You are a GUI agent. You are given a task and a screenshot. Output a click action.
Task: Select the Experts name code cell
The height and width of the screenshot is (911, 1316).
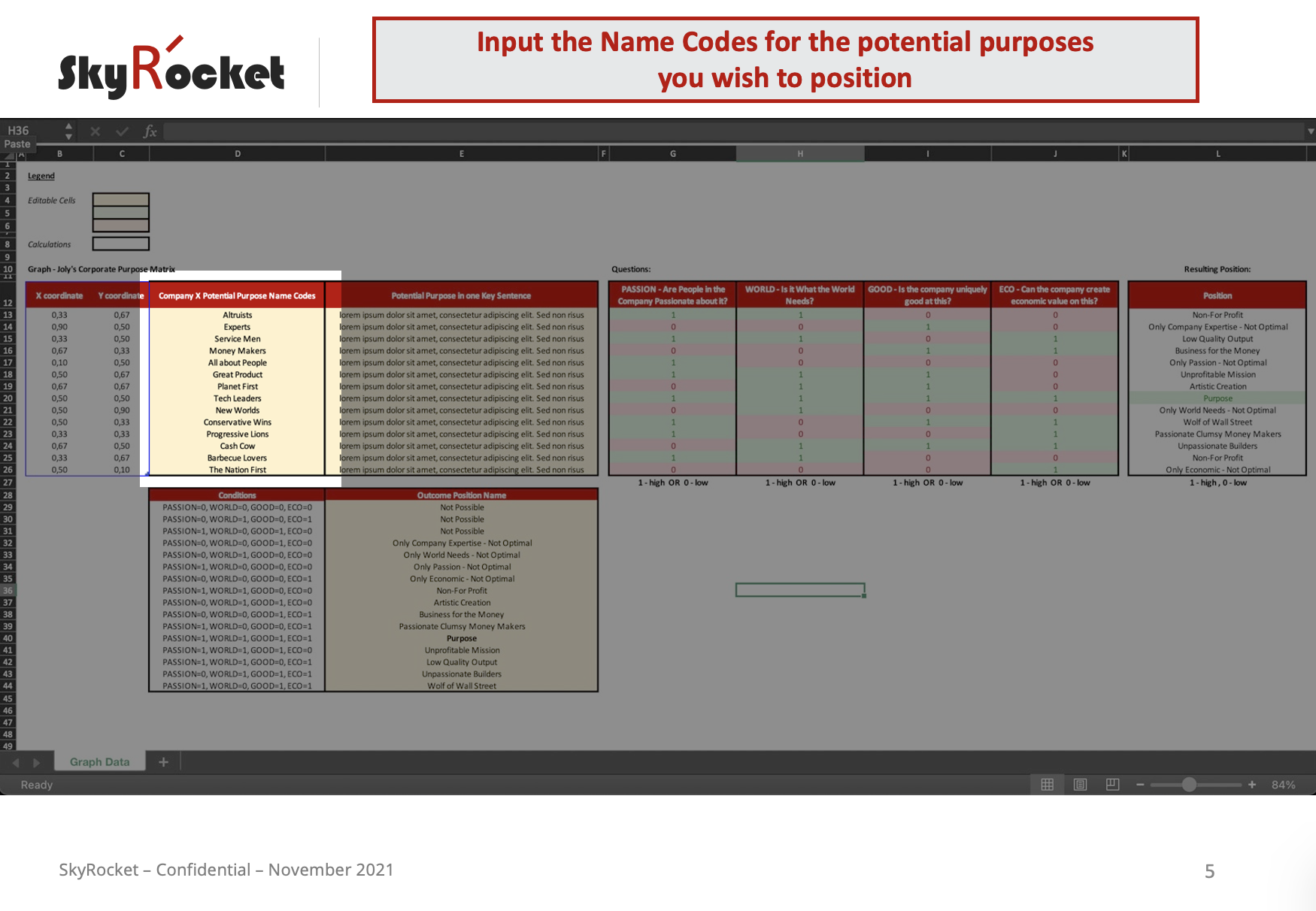(238, 327)
